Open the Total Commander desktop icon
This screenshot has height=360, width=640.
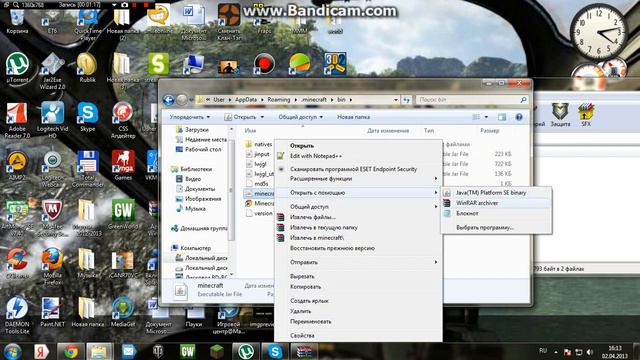[87, 169]
